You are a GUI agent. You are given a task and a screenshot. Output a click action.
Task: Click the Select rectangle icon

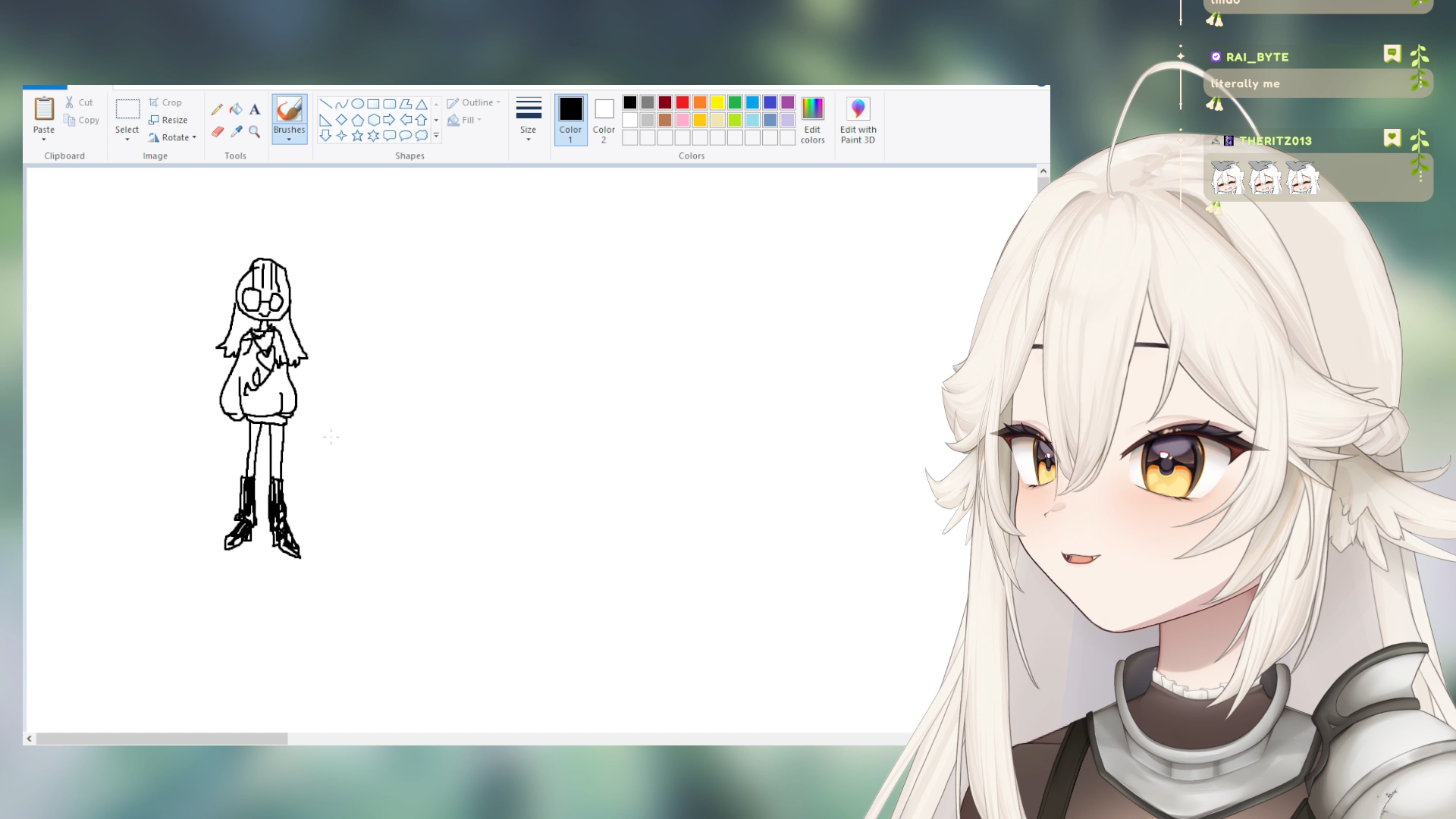(127, 109)
